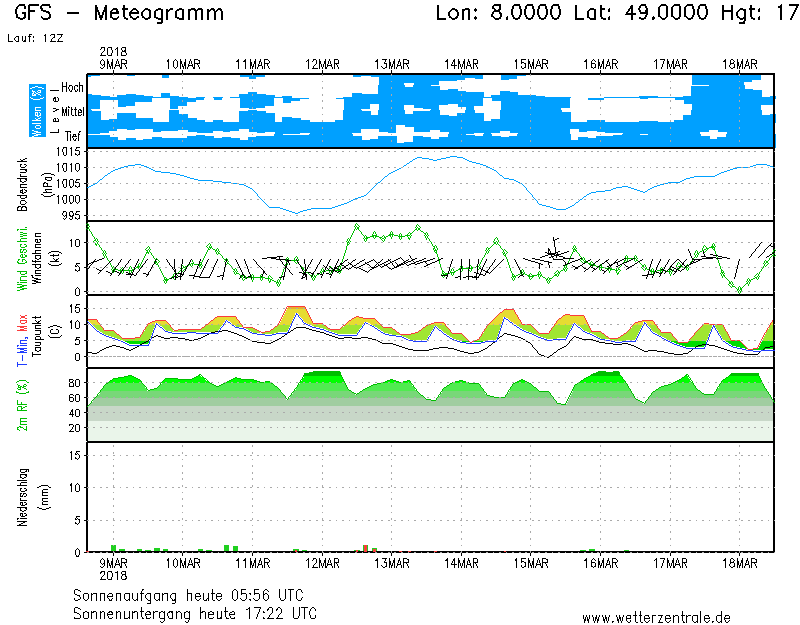
Task: Click 18MAR marker below the precipitation chart
Action: pyautogui.click(x=740, y=563)
